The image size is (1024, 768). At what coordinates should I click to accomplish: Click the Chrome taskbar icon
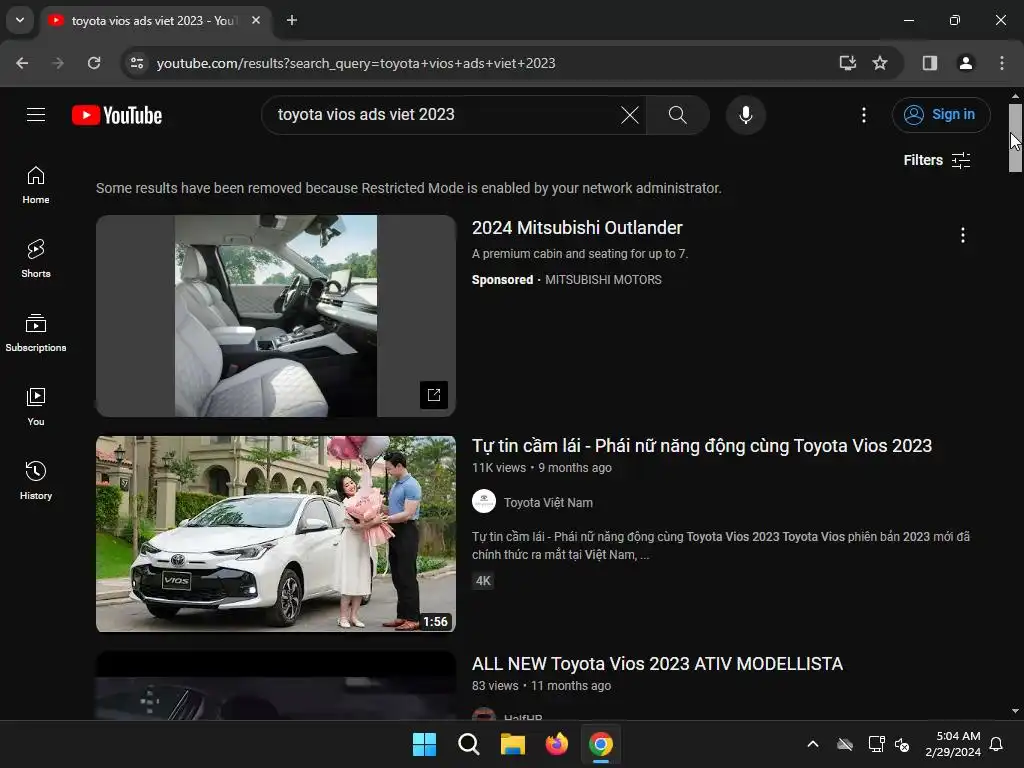point(601,744)
